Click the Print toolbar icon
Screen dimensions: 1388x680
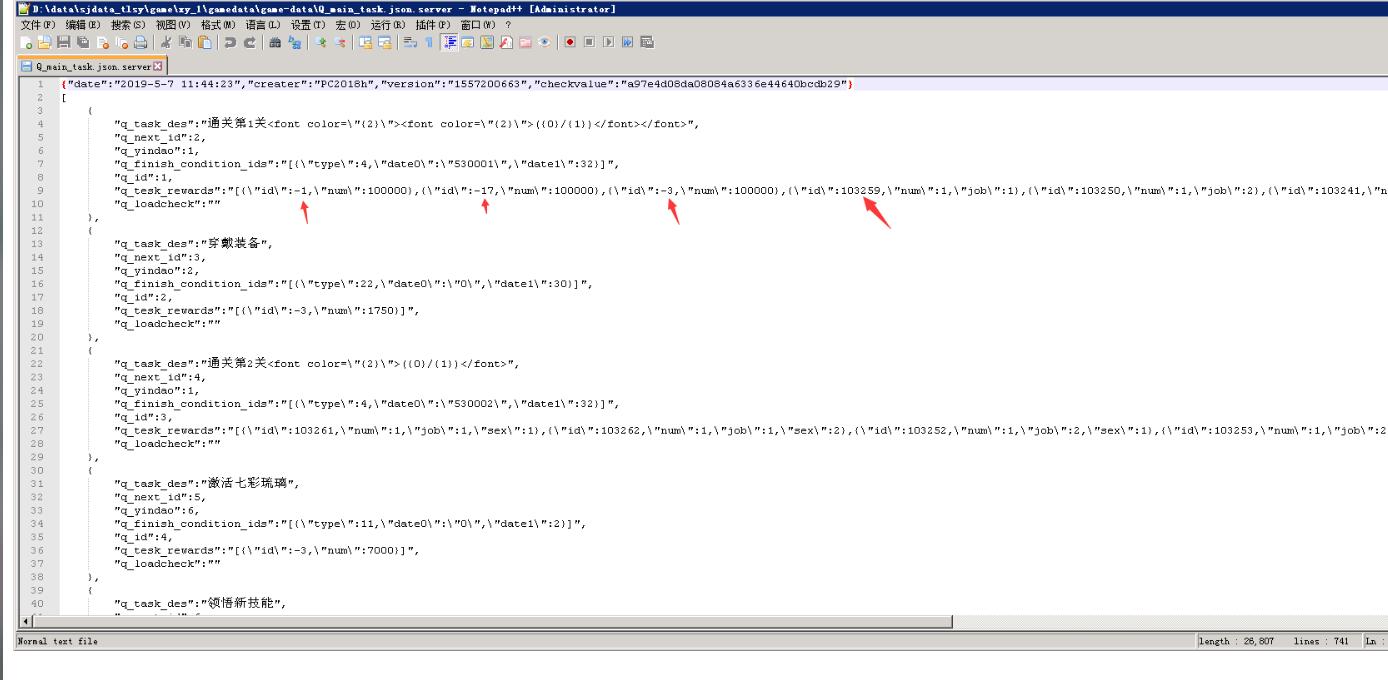tap(140, 43)
